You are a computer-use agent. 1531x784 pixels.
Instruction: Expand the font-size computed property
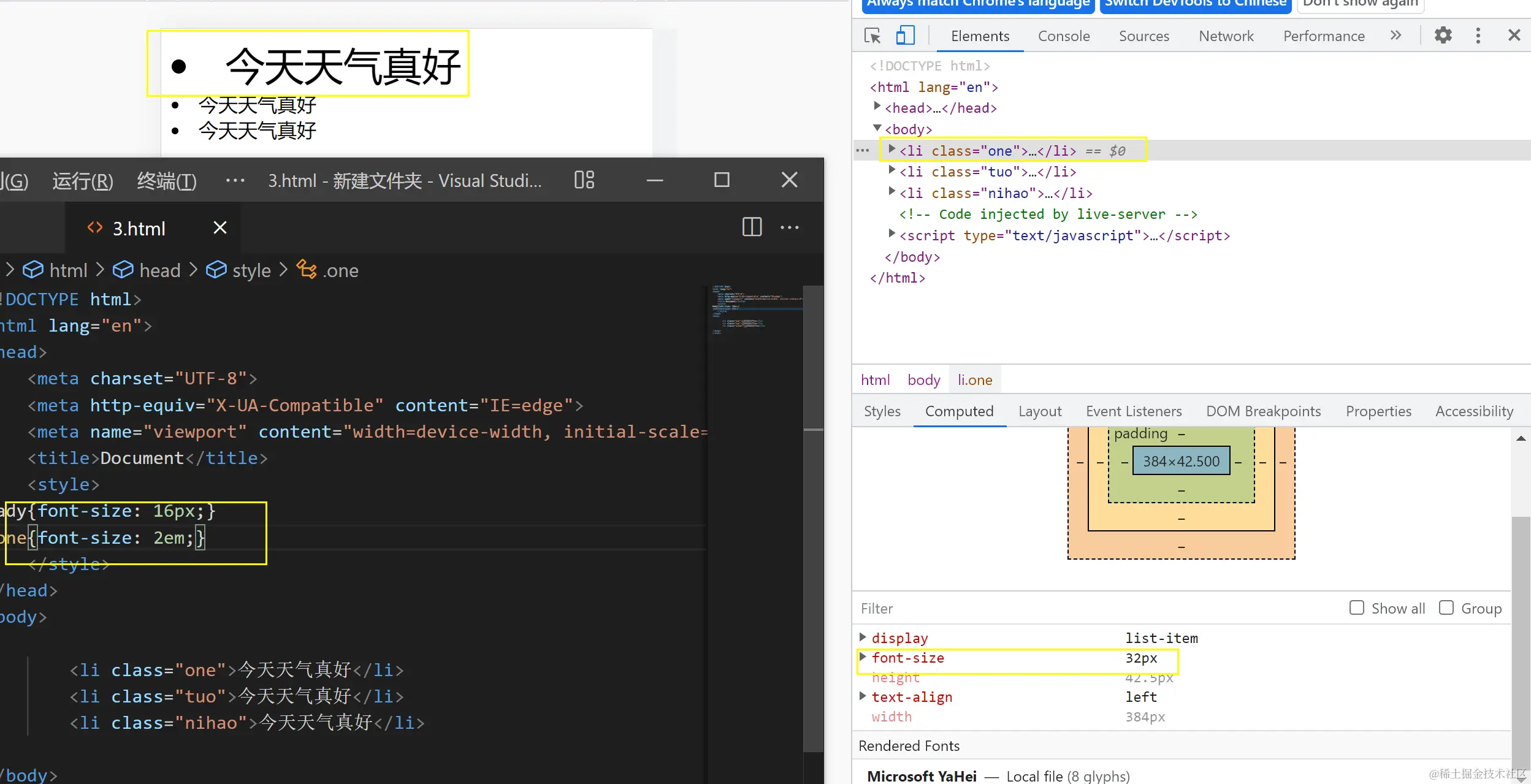coord(863,657)
